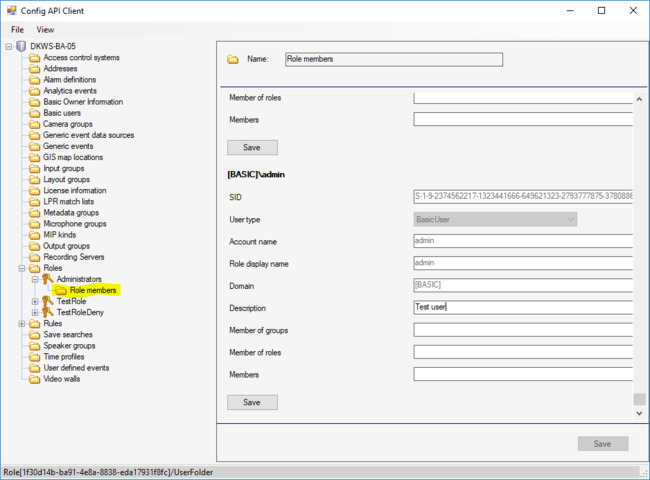Viewport: 650px width, 480px height.
Task: Click the Camera groups folder icon
Action: pyautogui.click(x=35, y=124)
